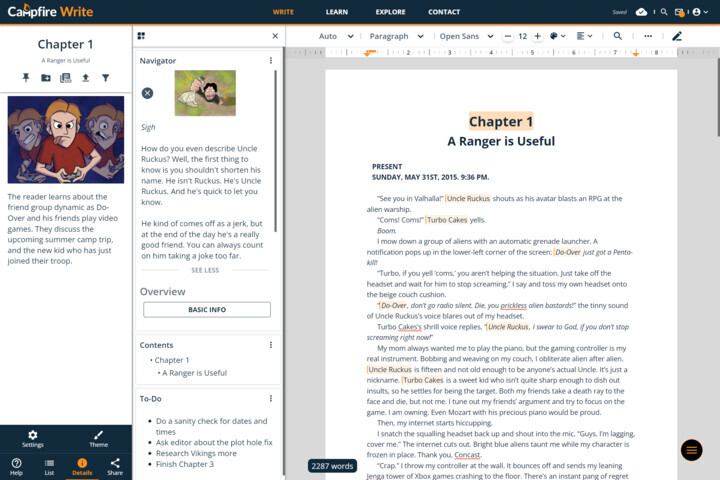Open the more options ellipsis in toolbar

click(x=648, y=36)
